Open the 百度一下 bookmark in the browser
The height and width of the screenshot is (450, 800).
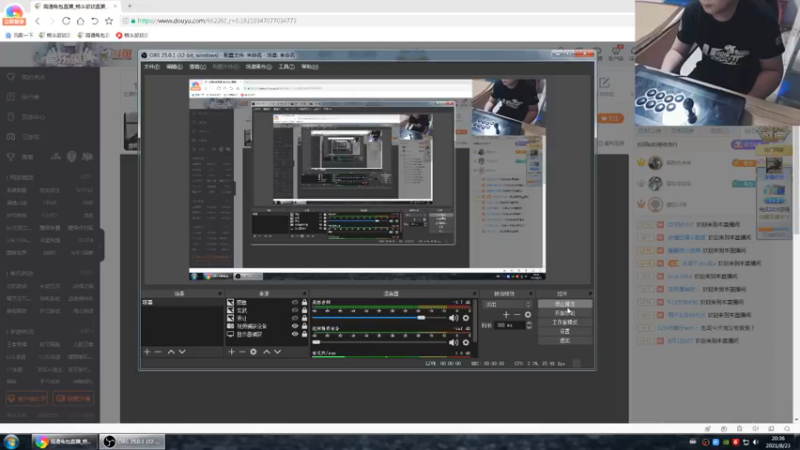[x=19, y=35]
